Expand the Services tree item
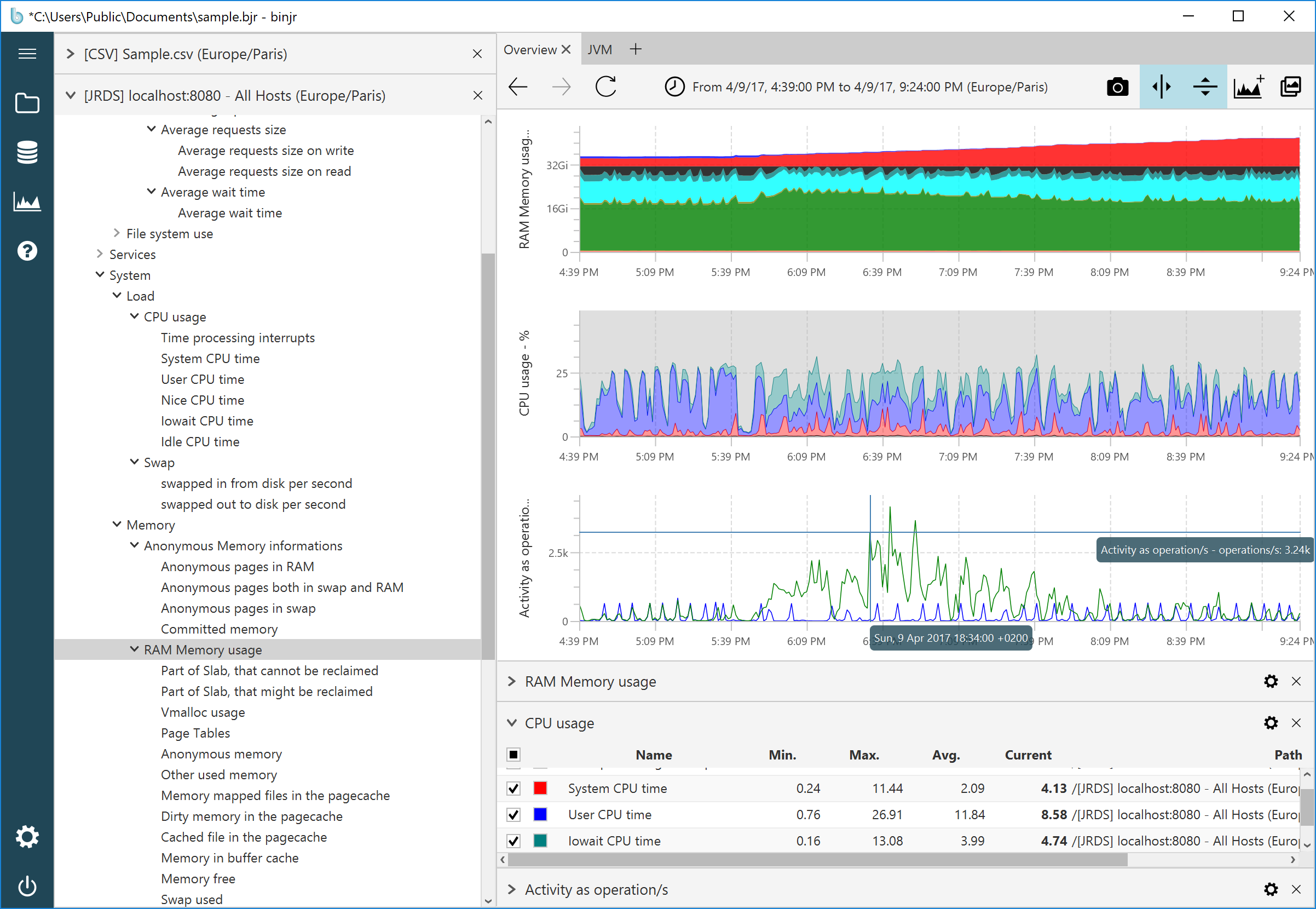The image size is (1316, 909). (100, 254)
